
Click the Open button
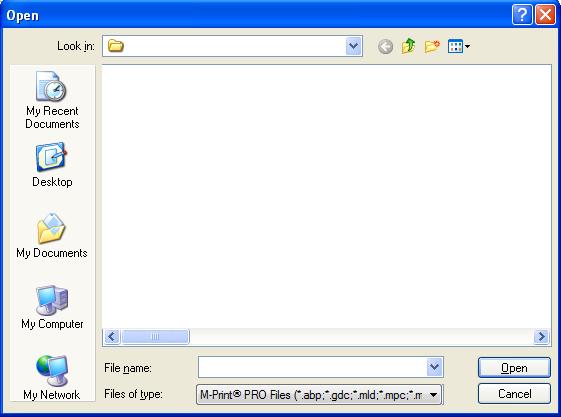tap(514, 367)
